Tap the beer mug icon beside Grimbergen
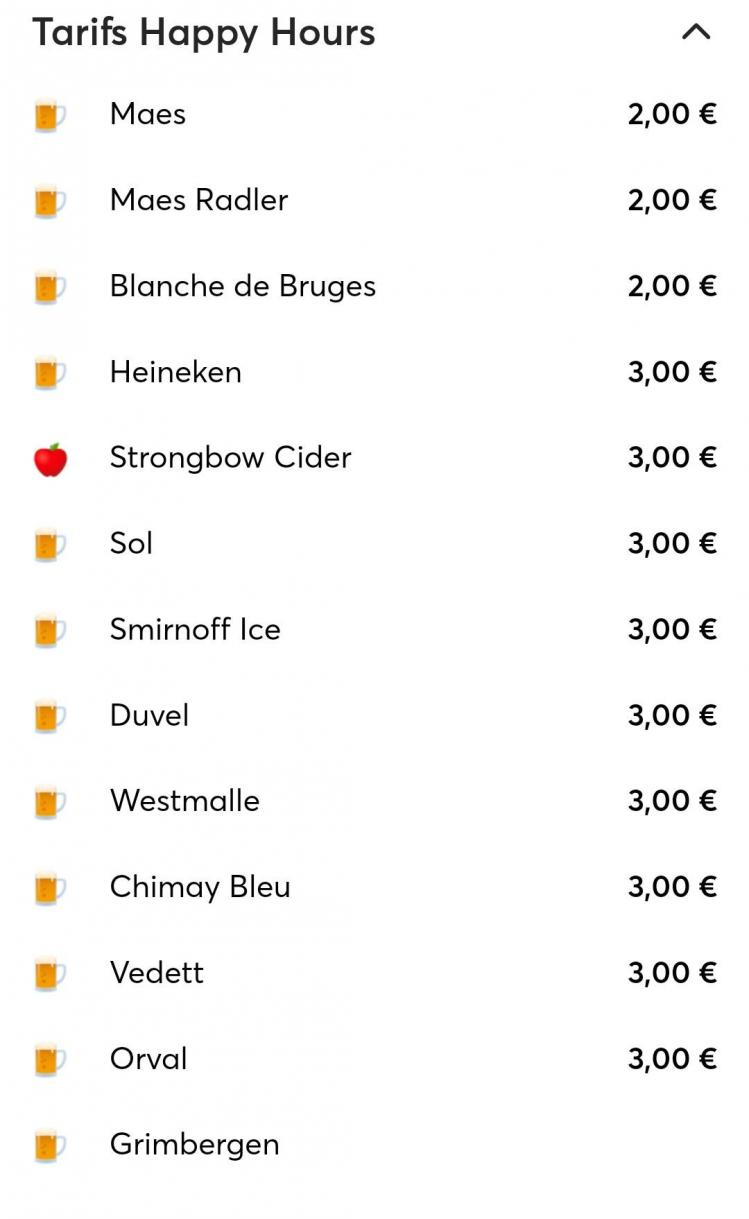The width and height of the screenshot is (749, 1219). [x=49, y=1145]
